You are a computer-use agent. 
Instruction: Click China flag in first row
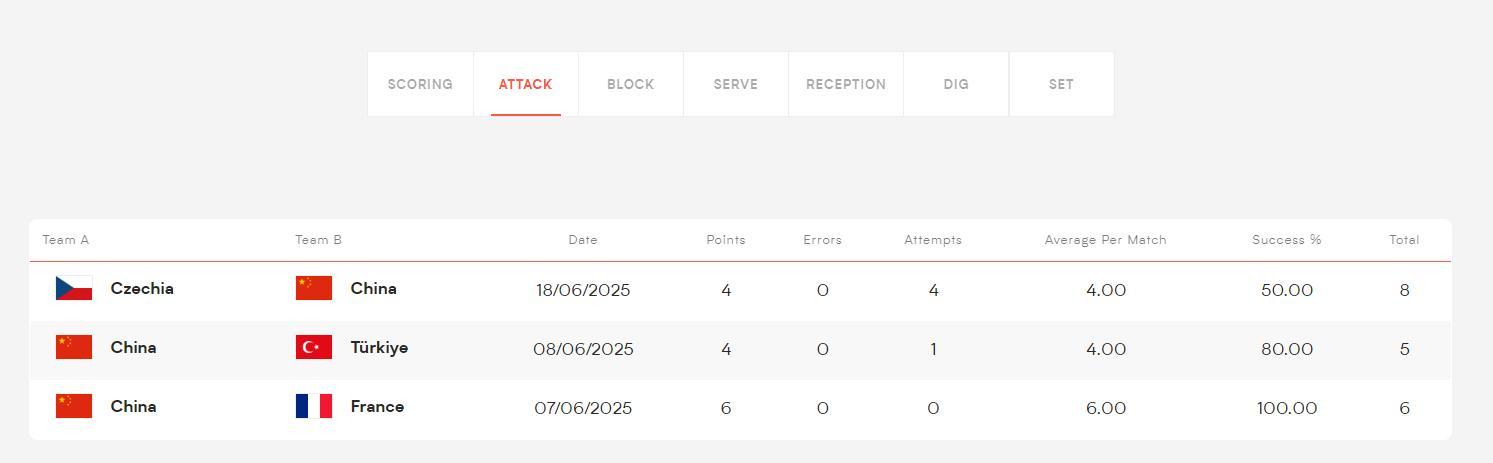pos(314,289)
